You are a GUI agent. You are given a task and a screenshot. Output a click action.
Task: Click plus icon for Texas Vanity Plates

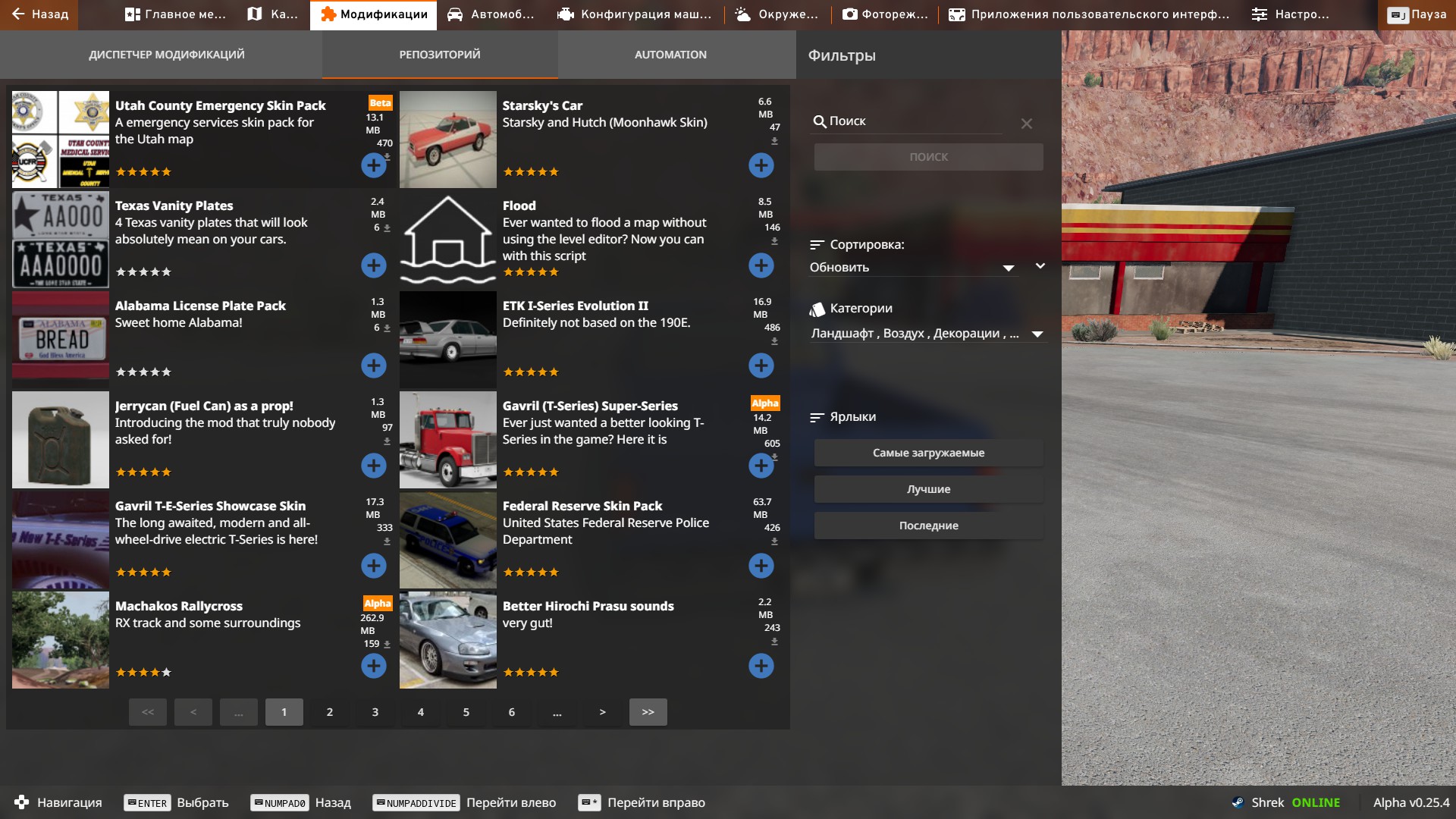(x=373, y=265)
